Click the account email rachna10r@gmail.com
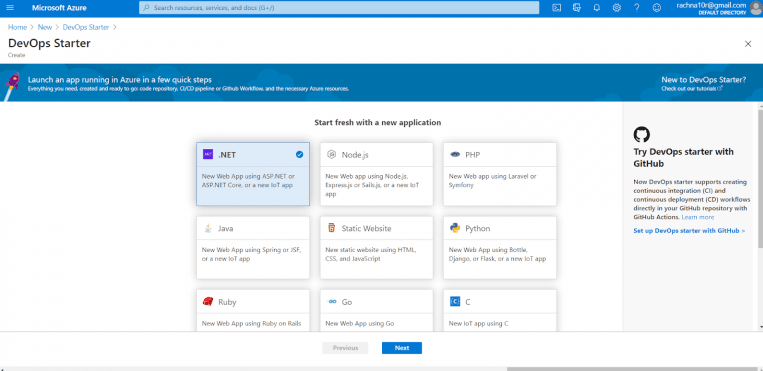The image size is (763, 371). tap(711, 5)
